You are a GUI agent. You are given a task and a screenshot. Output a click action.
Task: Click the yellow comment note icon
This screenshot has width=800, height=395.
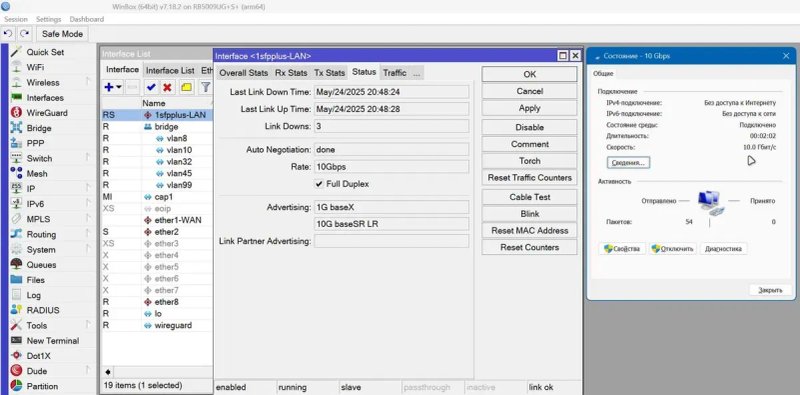point(186,87)
